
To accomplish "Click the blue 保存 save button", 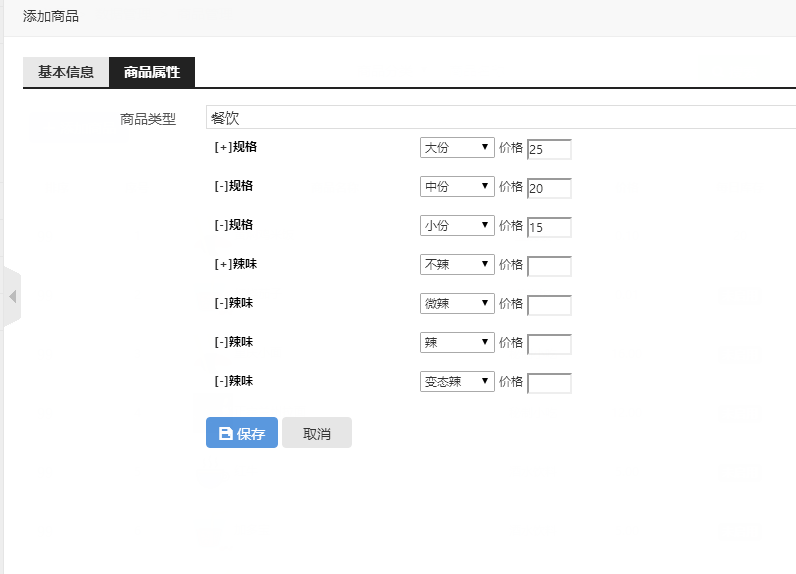I will click(x=242, y=433).
